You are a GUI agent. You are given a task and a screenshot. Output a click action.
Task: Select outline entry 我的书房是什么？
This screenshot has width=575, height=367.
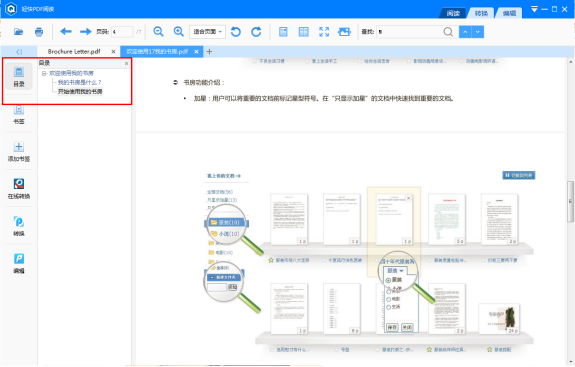(80, 82)
